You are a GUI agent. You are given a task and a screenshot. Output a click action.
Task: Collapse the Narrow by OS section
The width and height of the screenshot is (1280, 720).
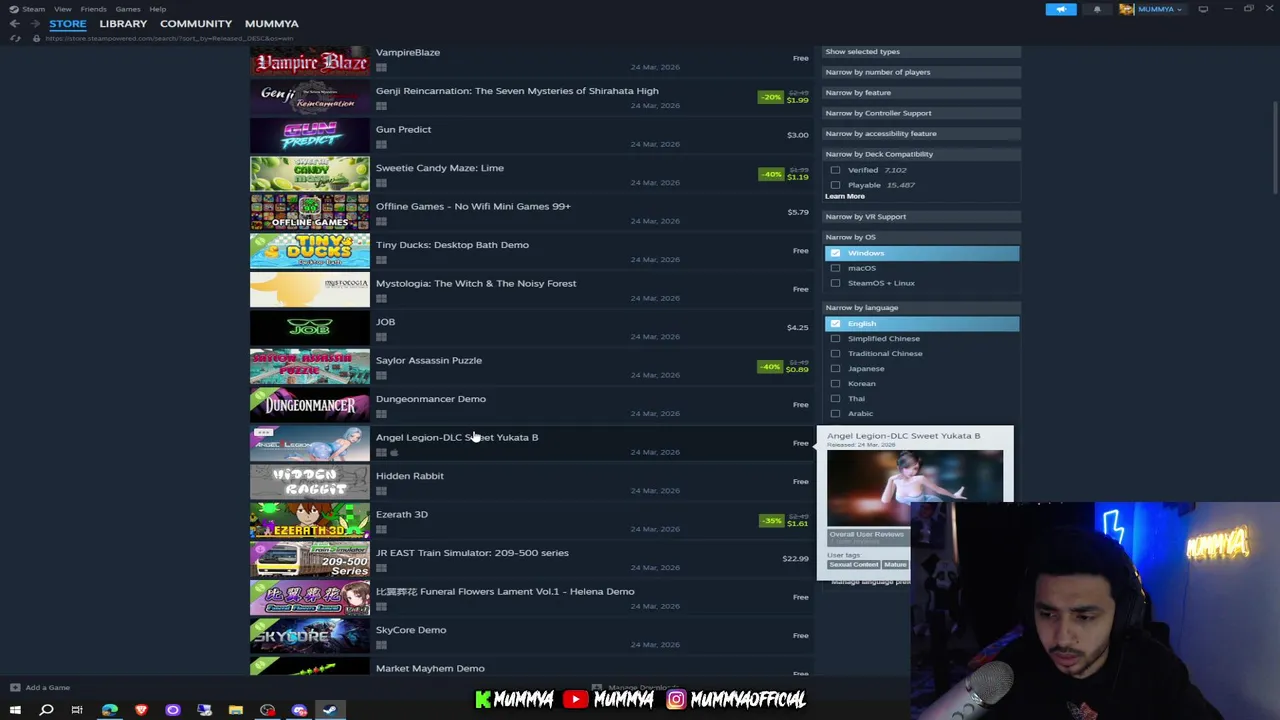click(x=920, y=237)
